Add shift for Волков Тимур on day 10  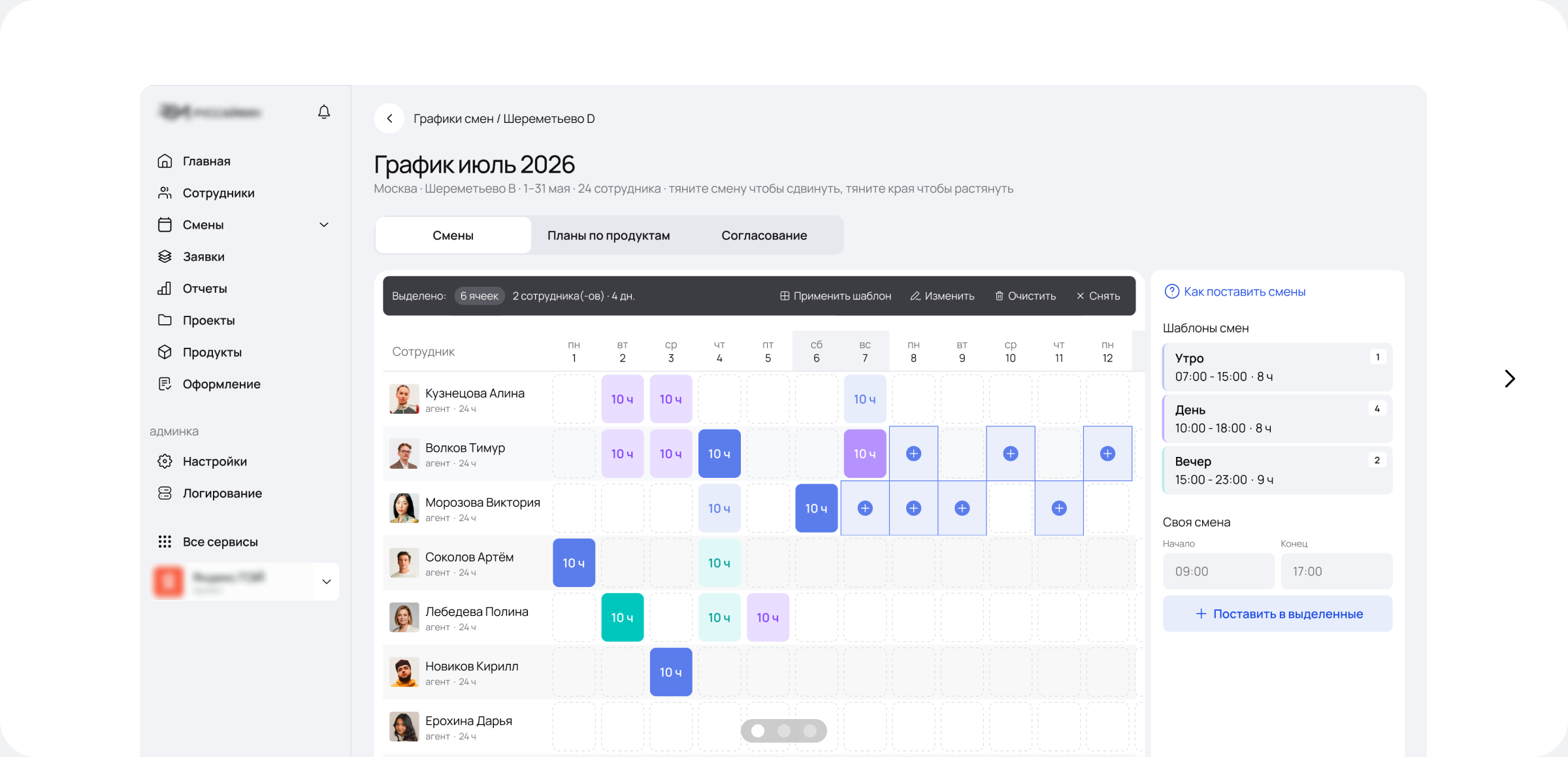1011,454
